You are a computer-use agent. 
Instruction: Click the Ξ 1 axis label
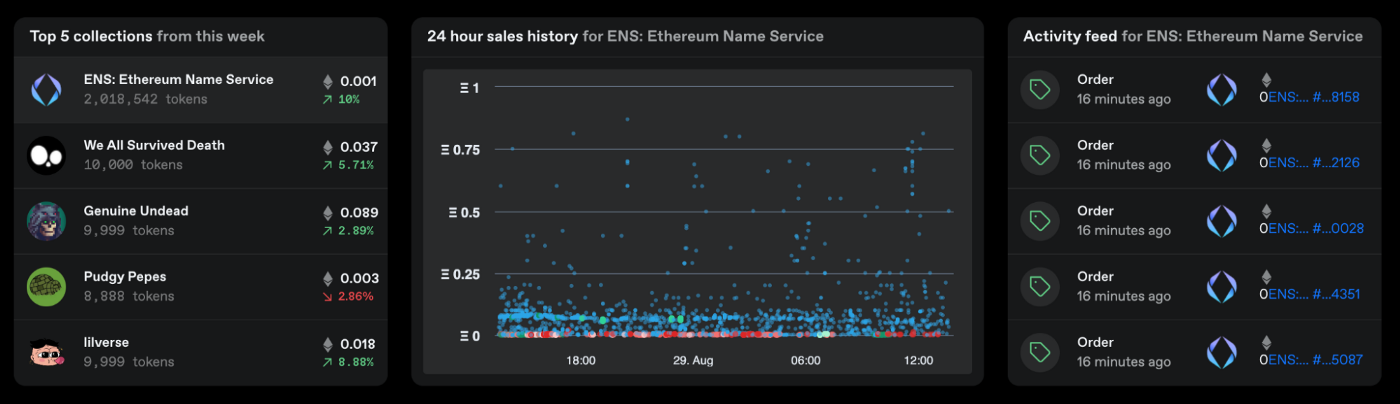tap(470, 88)
